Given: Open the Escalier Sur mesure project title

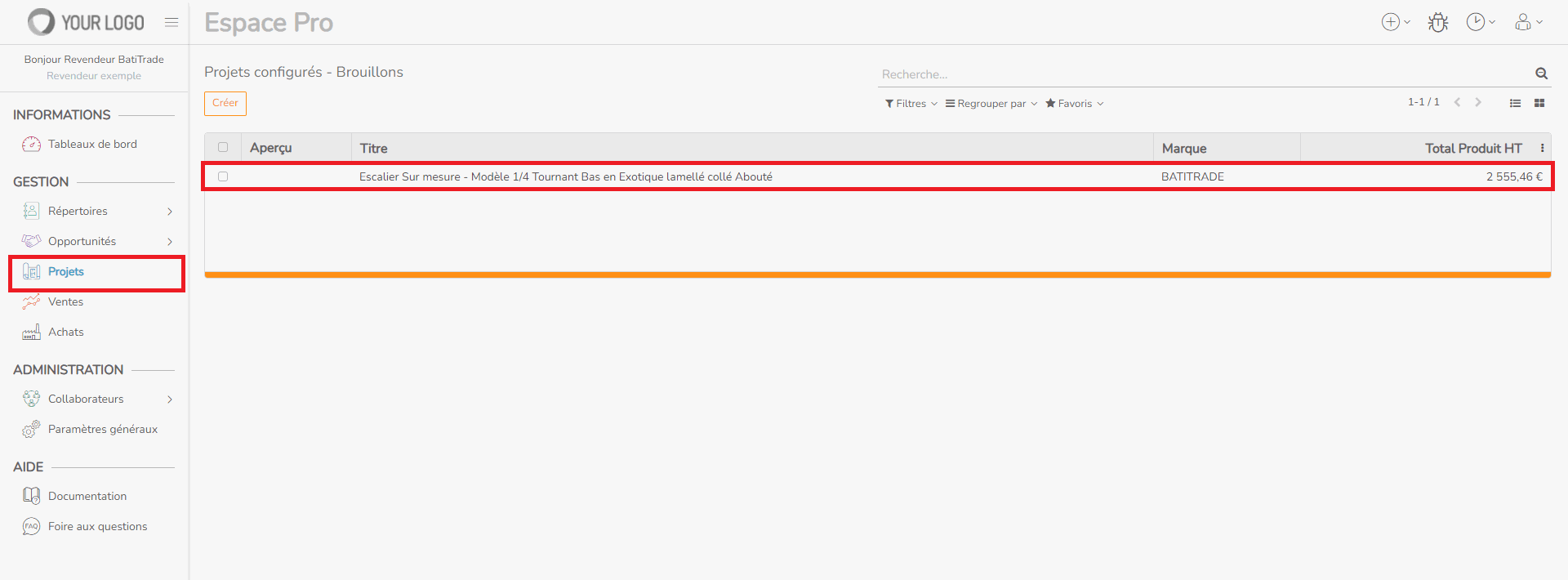Looking at the screenshot, I should pyautogui.click(x=566, y=176).
